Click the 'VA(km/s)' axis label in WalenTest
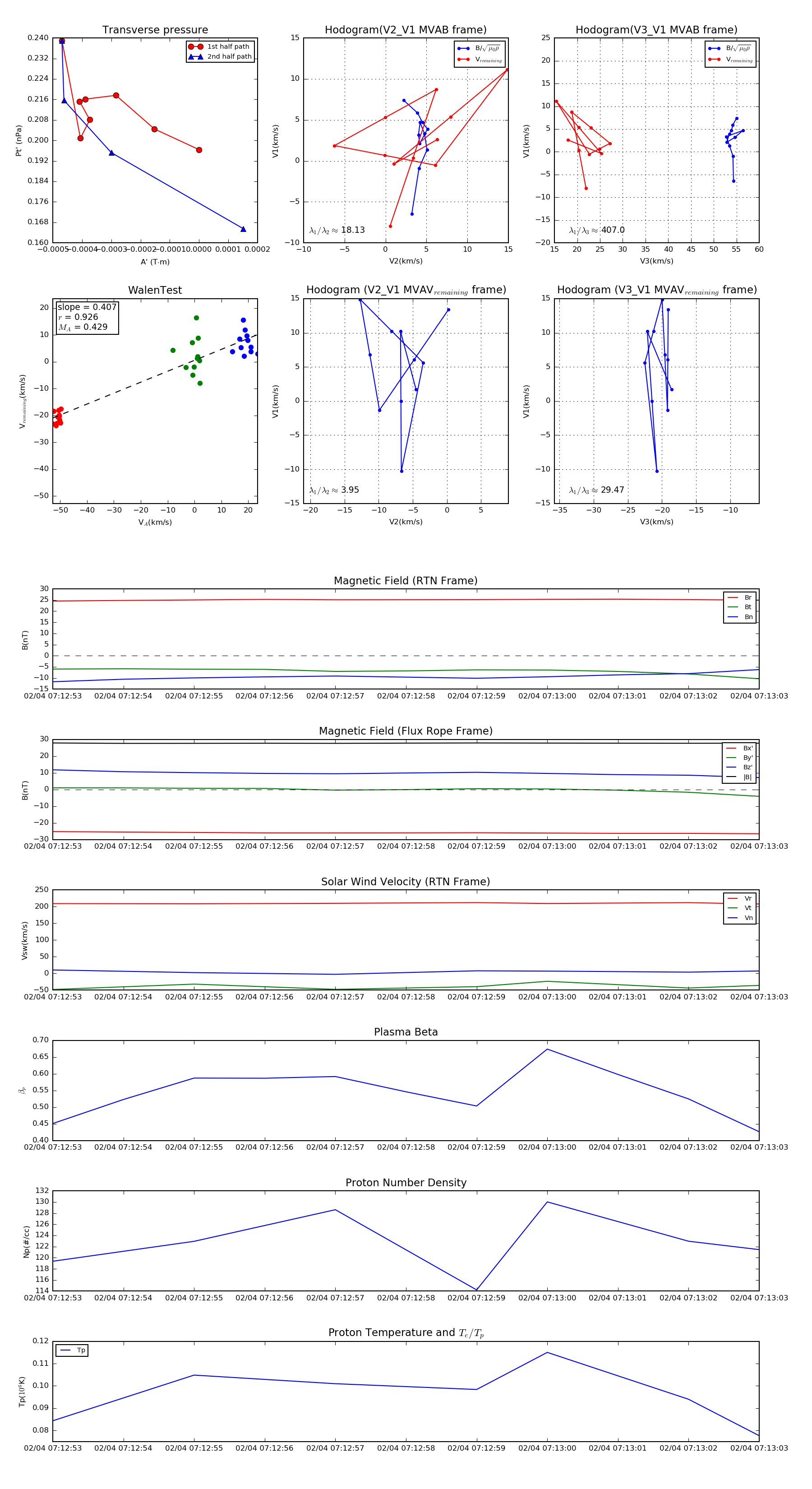812x1489 pixels. 155,523
